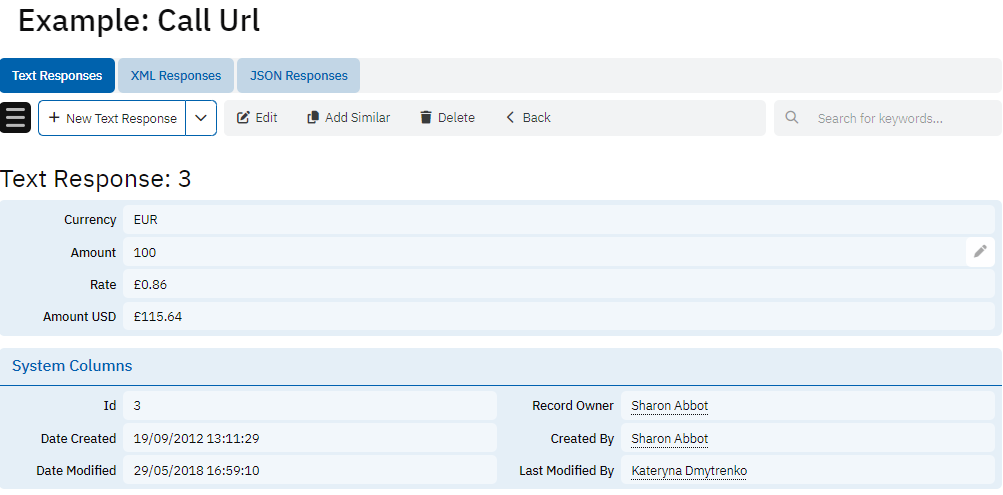Screen dimensions: 1003x495
Task: Click the trash icon for Delete
Action: tap(426, 118)
